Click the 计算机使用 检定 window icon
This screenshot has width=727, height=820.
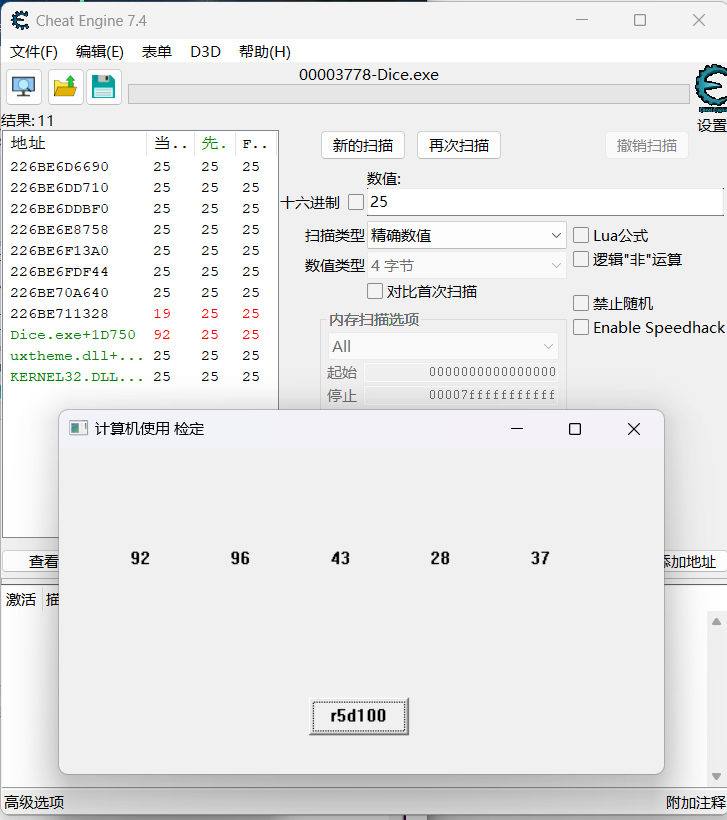78,429
